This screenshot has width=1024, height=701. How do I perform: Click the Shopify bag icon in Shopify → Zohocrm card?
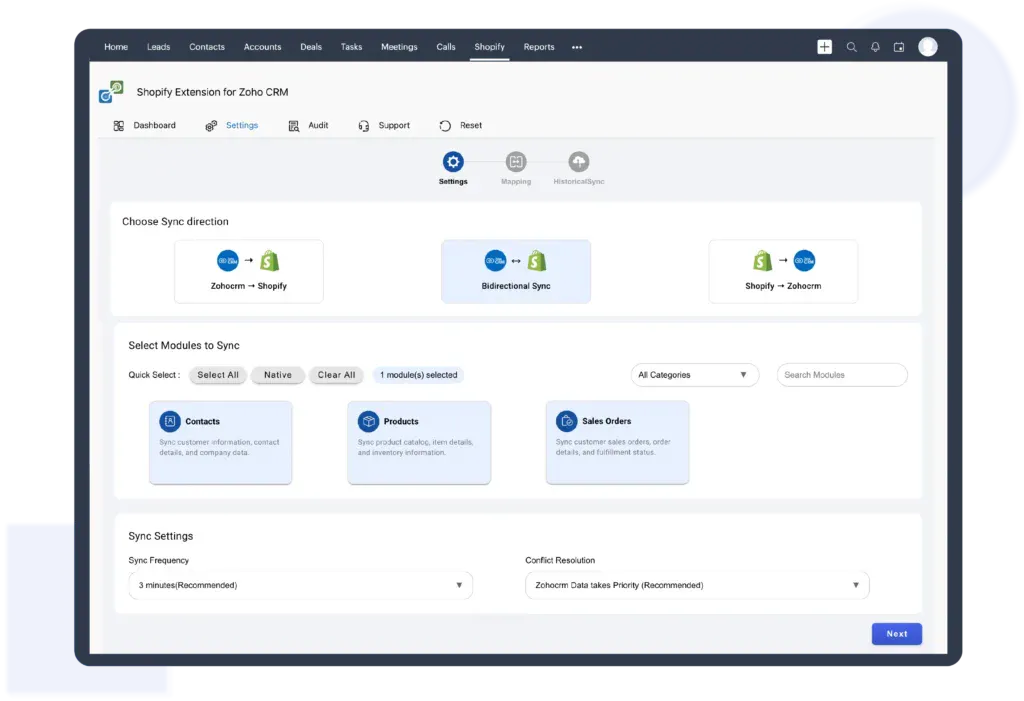[x=762, y=261]
